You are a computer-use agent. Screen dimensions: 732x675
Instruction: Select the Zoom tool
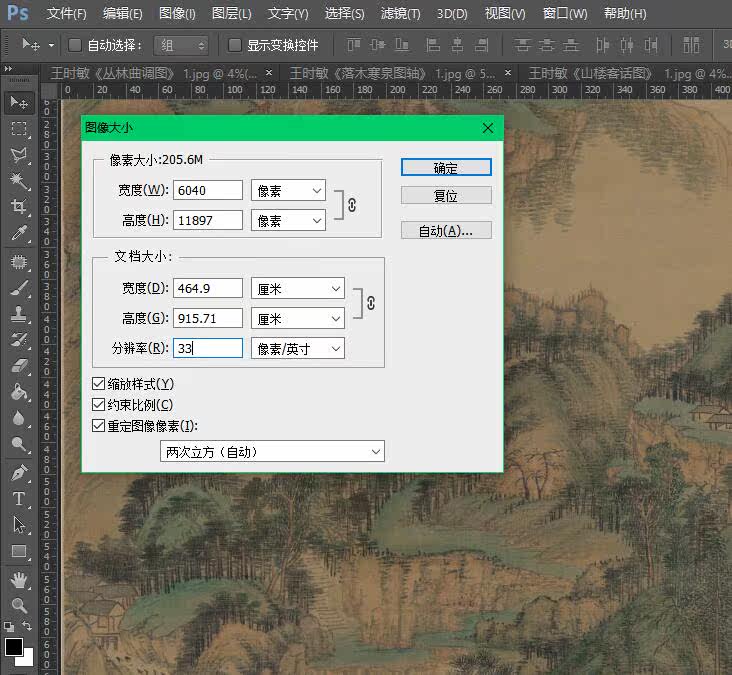19,606
